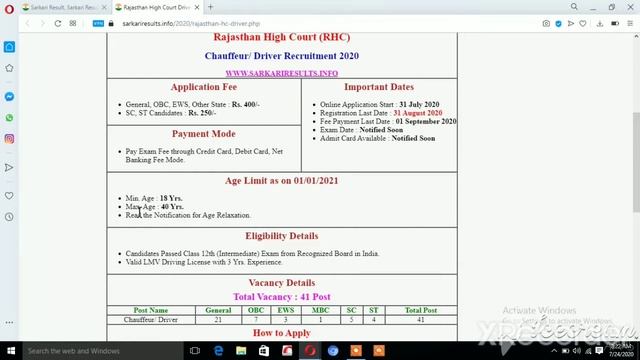Click the page vertical scrollbar thumb

click(x=636, y=162)
